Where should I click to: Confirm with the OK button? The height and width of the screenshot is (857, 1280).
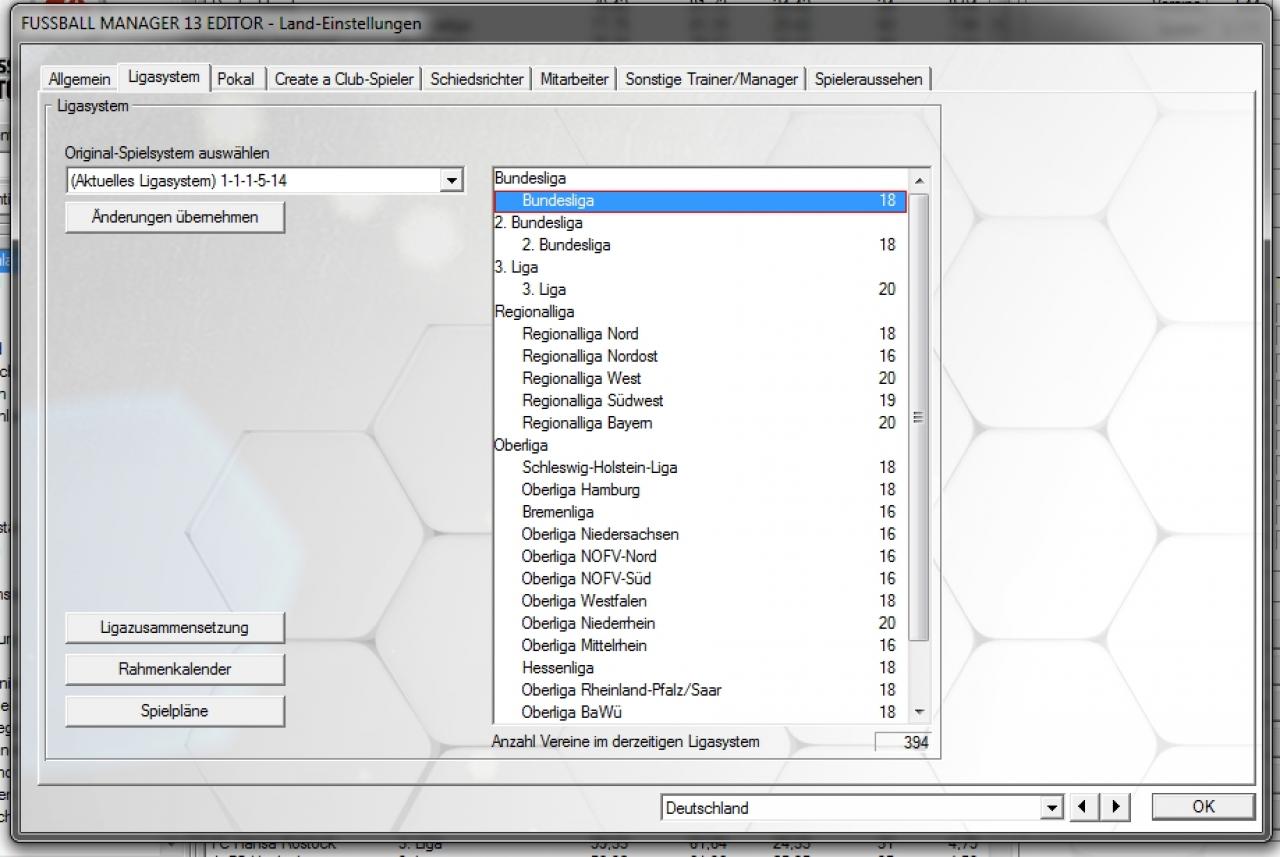1203,807
